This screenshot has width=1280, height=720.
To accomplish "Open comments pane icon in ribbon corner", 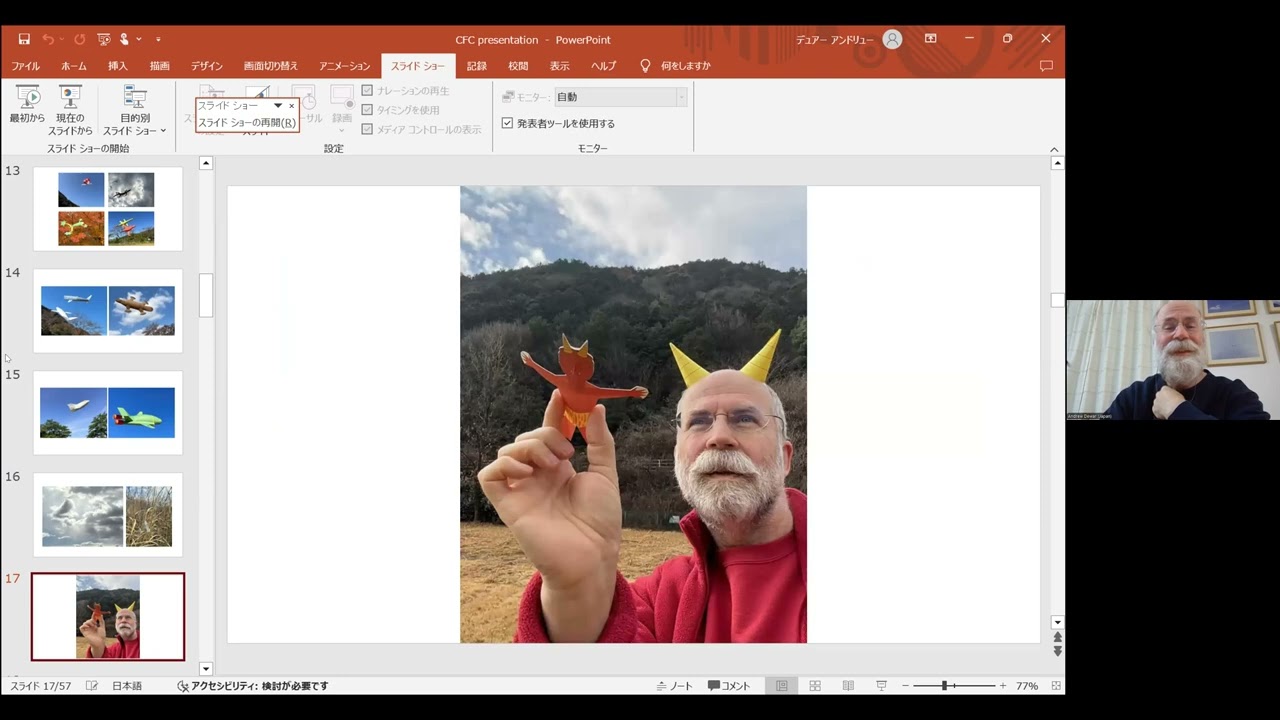I will 1046,66.
